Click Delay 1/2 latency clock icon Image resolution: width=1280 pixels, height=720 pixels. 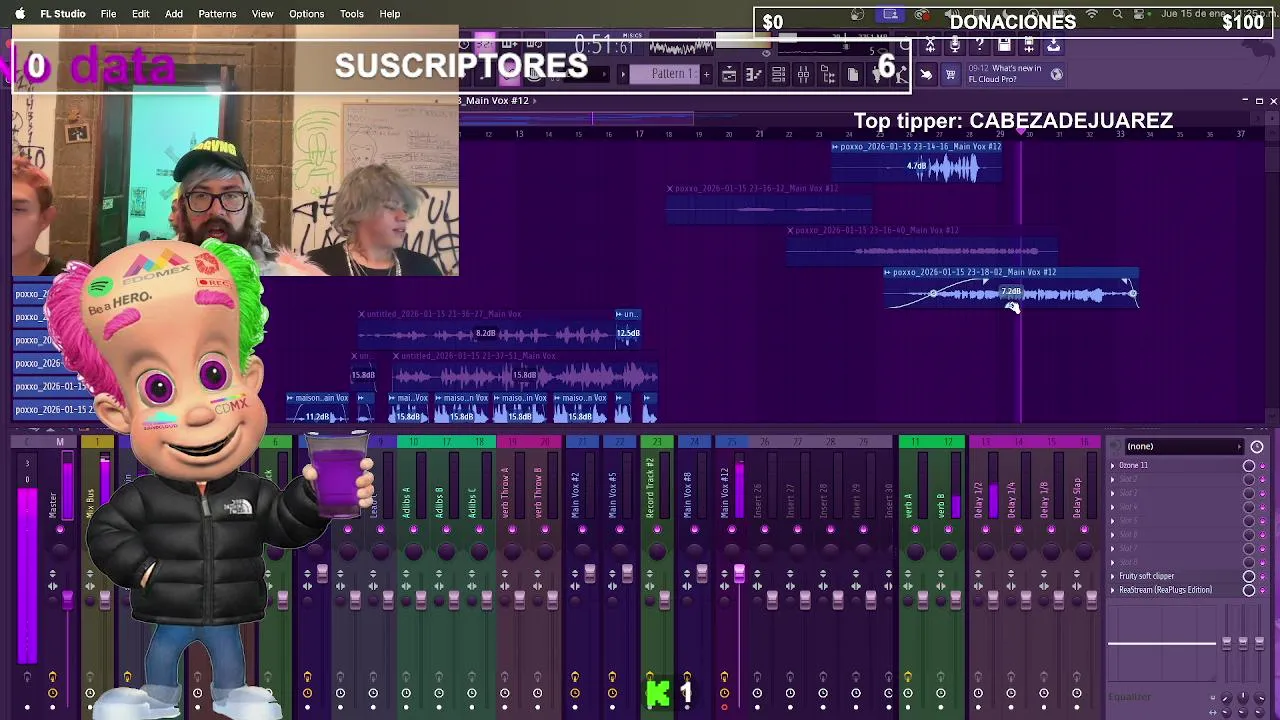(978, 693)
